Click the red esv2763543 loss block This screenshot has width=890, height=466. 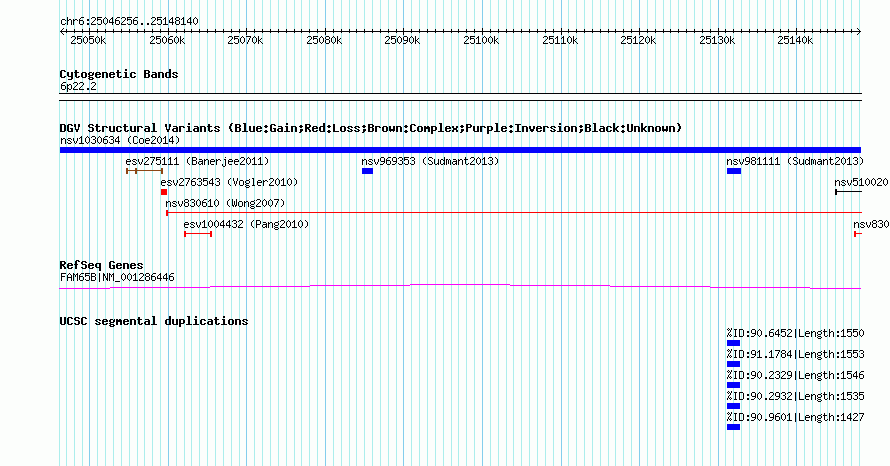[x=164, y=192]
